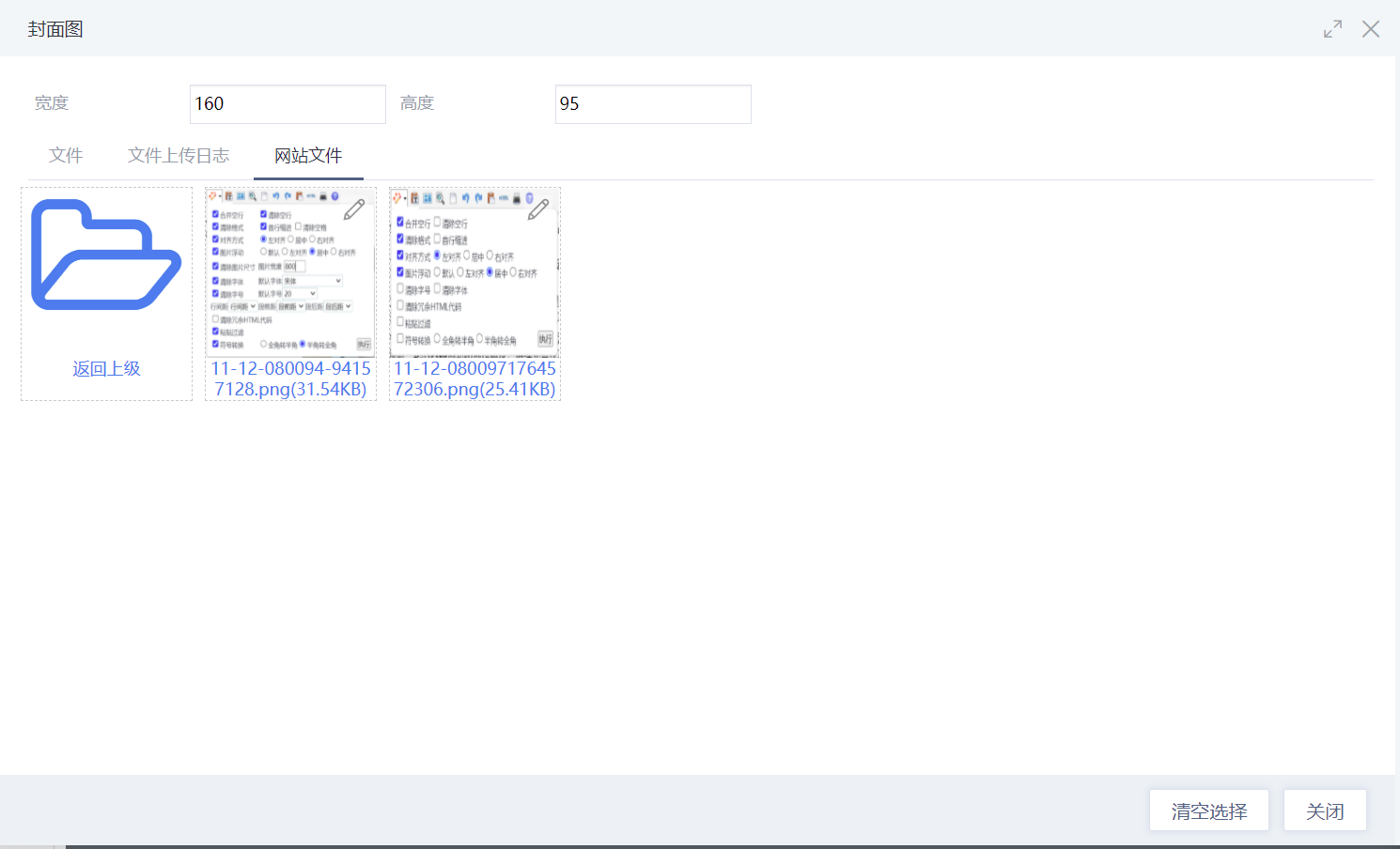This screenshot has width=1400, height=849.
Task: Click the filename link ending in 7128.png
Action: point(290,379)
